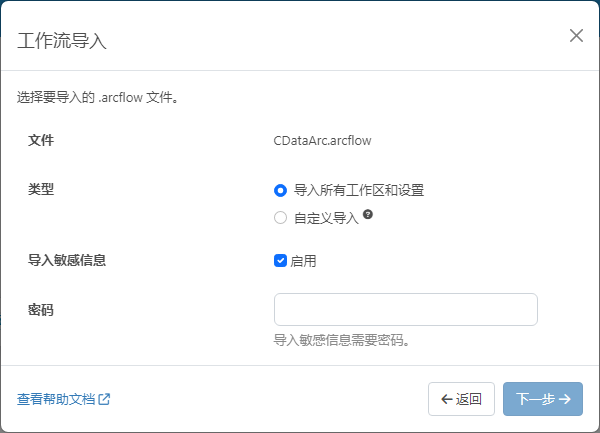600x433 pixels.
Task: Click the CDataArc.arcflow file name
Action: point(322,141)
